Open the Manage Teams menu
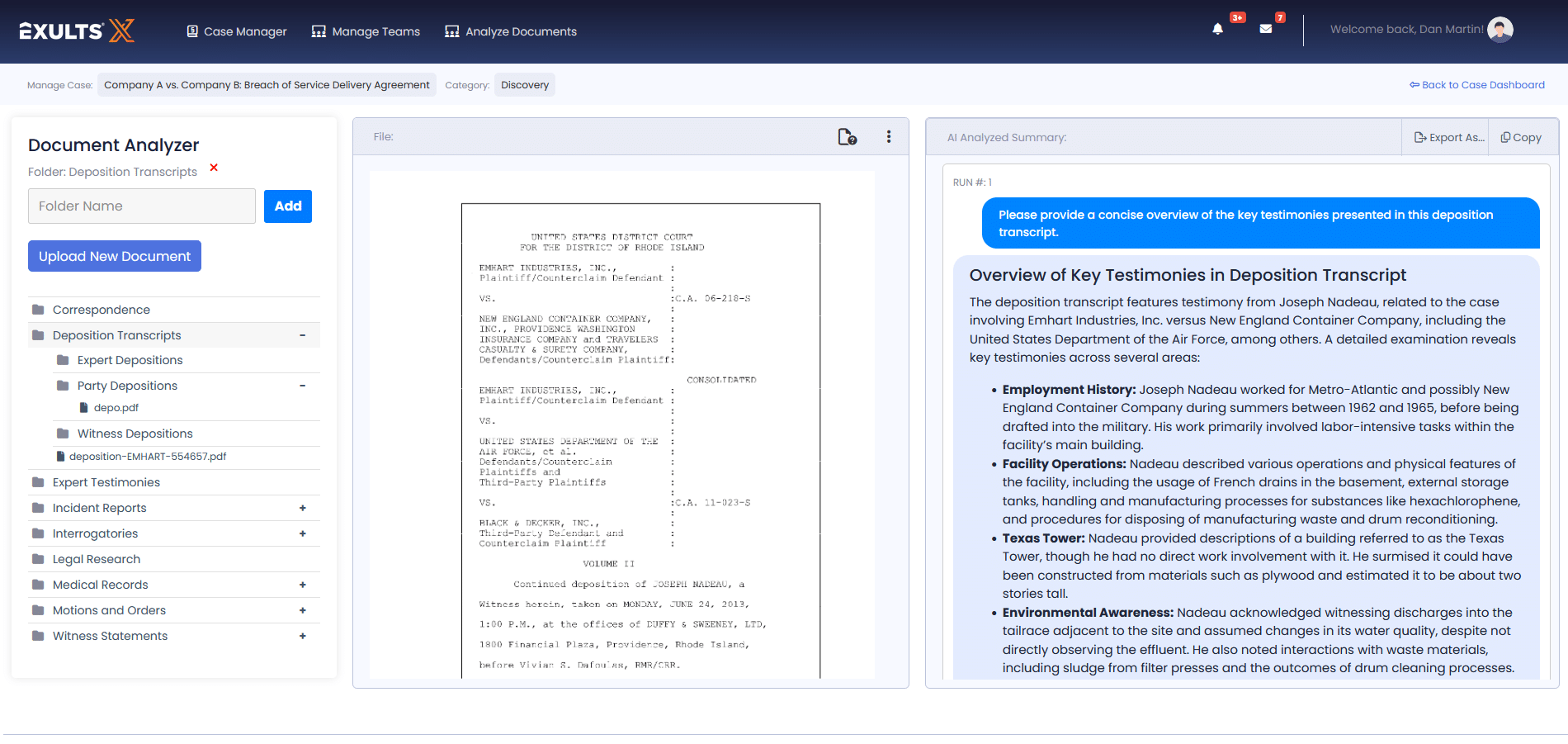The width and height of the screenshot is (1568, 744). point(366,31)
